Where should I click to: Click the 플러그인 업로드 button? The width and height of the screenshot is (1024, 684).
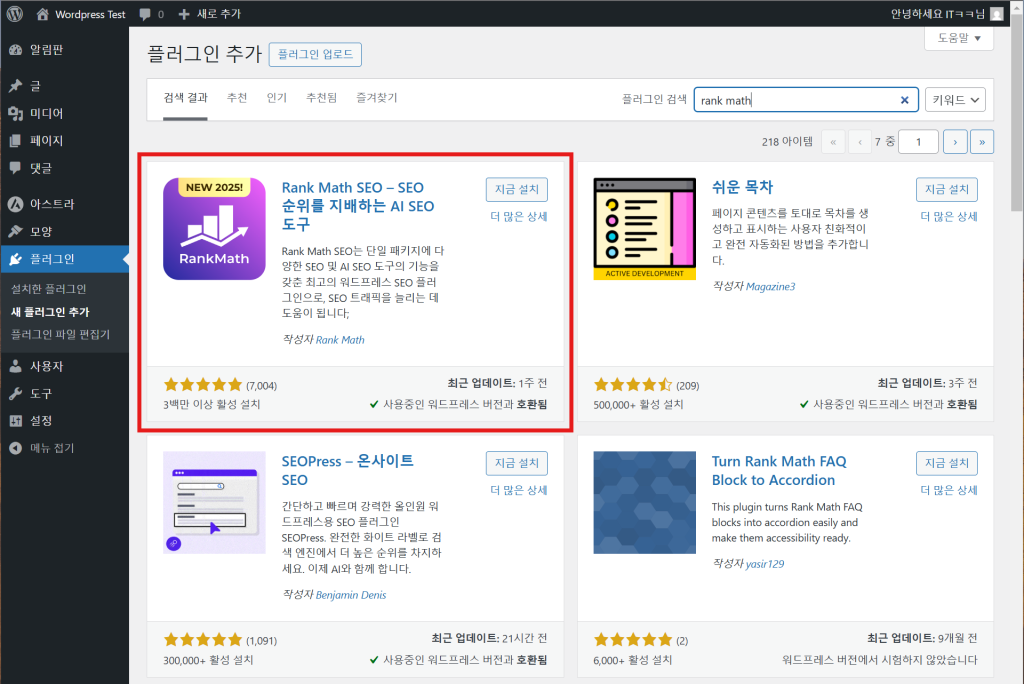point(315,54)
